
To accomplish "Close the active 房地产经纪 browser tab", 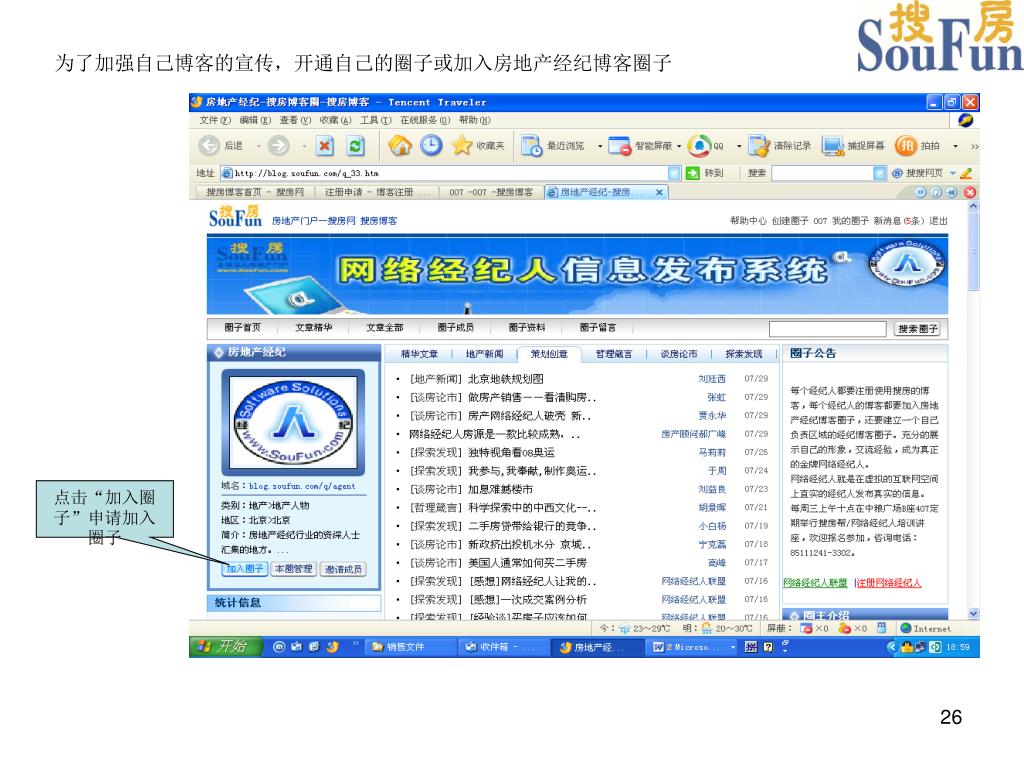I will (660, 192).
